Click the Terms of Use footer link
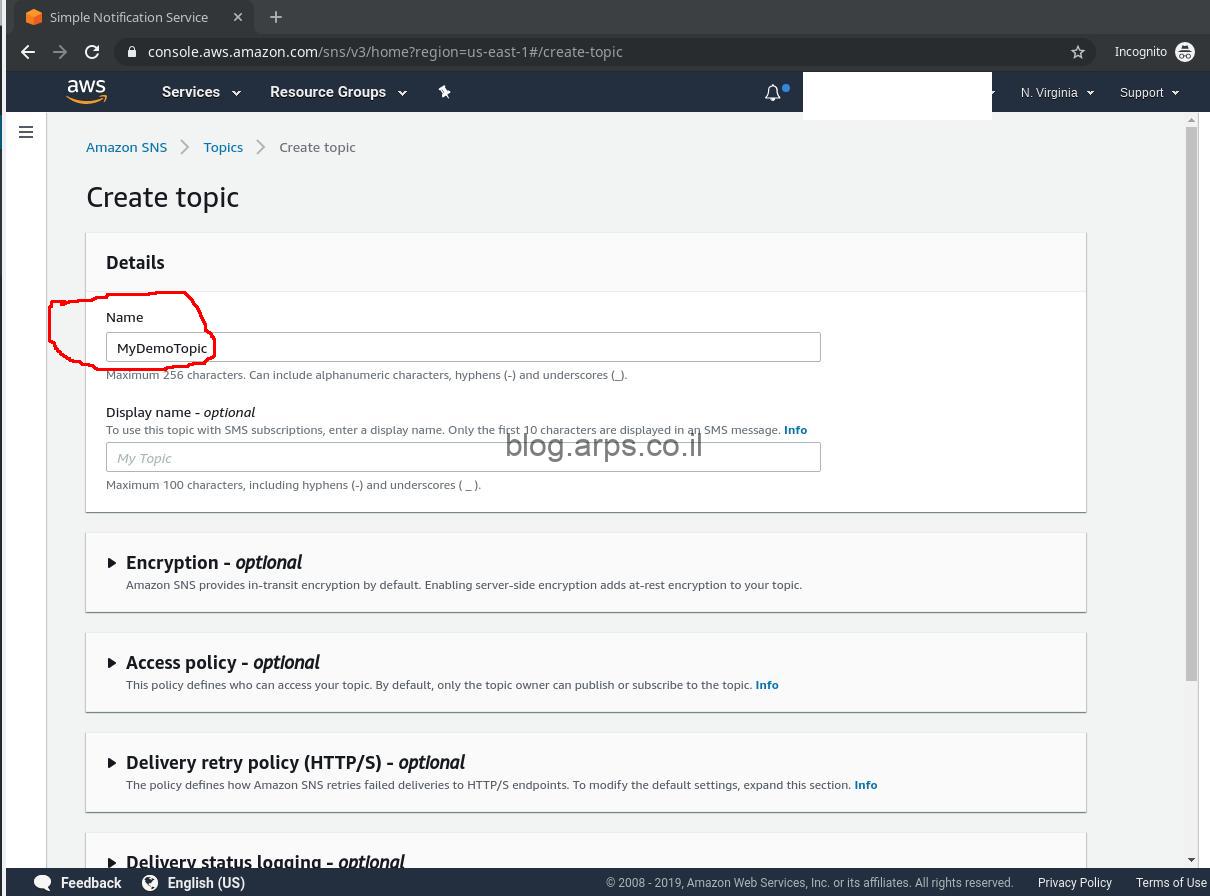 click(x=1171, y=883)
